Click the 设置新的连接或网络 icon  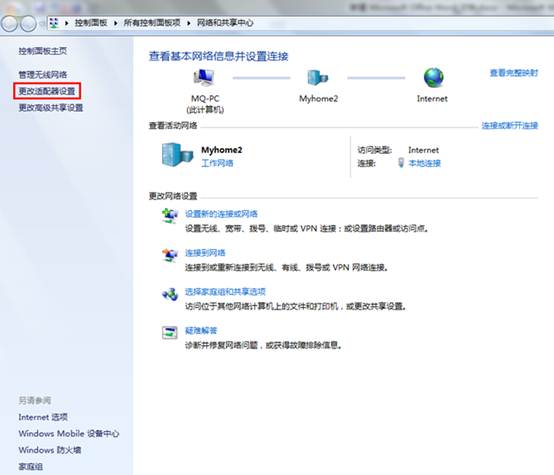click(x=170, y=216)
